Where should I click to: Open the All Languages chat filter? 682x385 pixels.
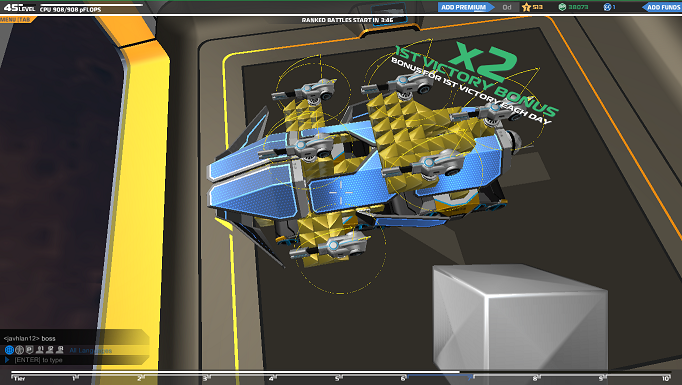click(90, 350)
